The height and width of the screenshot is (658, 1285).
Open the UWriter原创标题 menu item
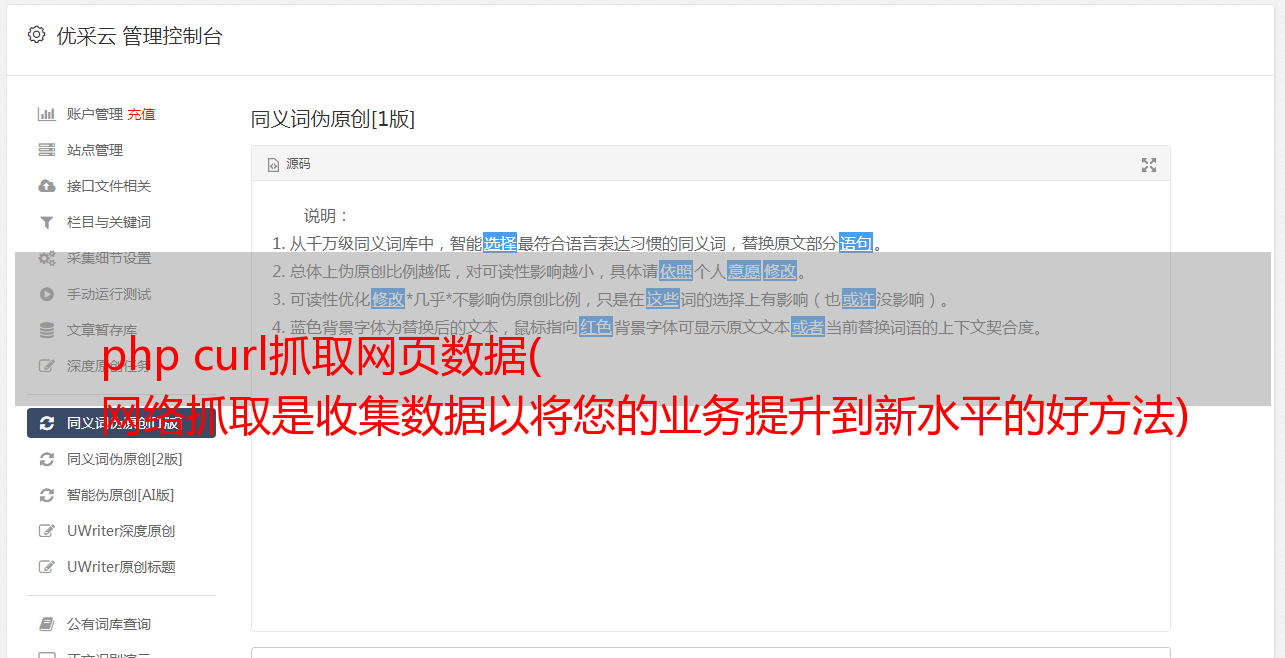point(121,567)
